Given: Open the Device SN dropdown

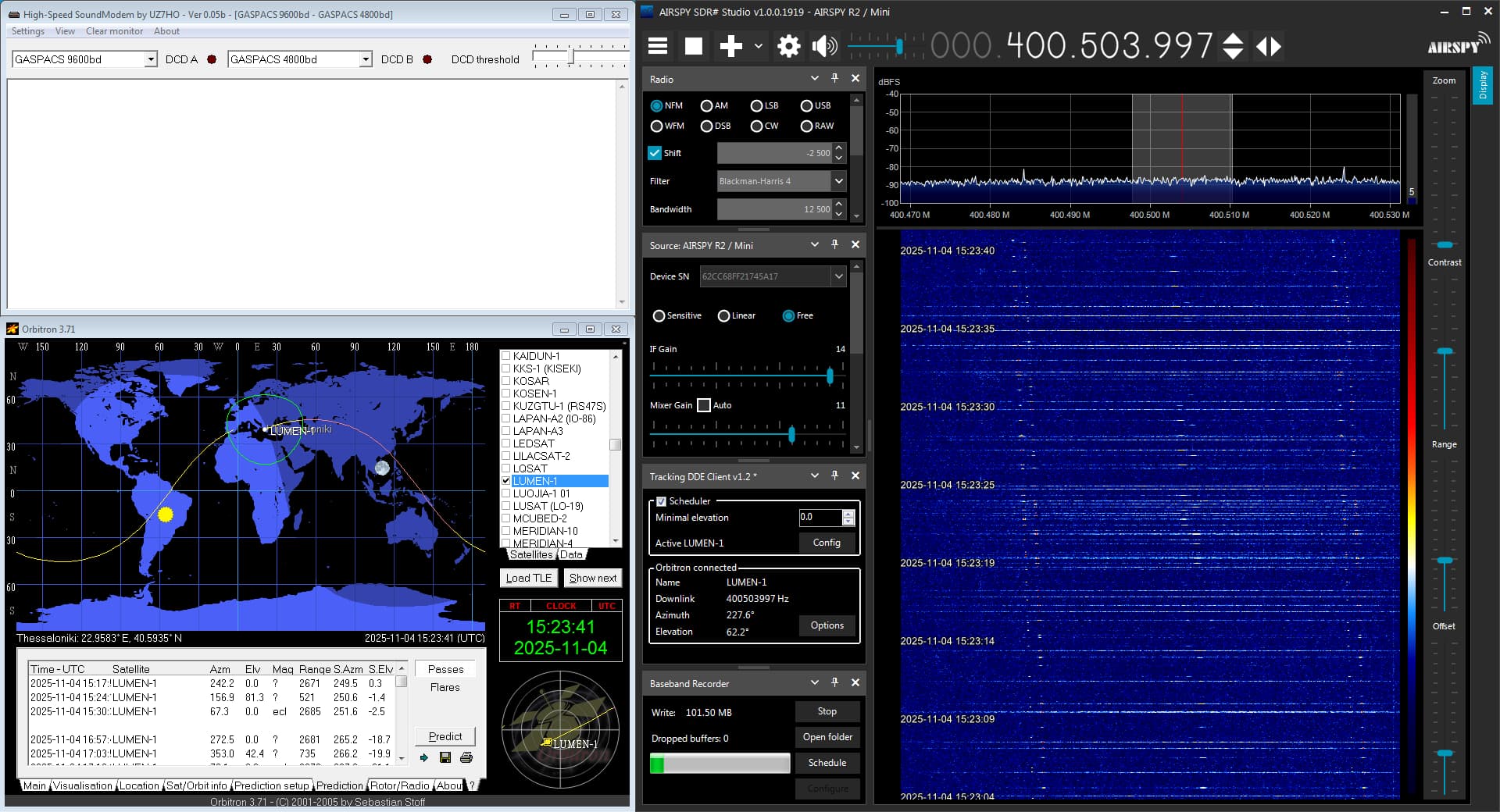Looking at the screenshot, I should click(838, 276).
